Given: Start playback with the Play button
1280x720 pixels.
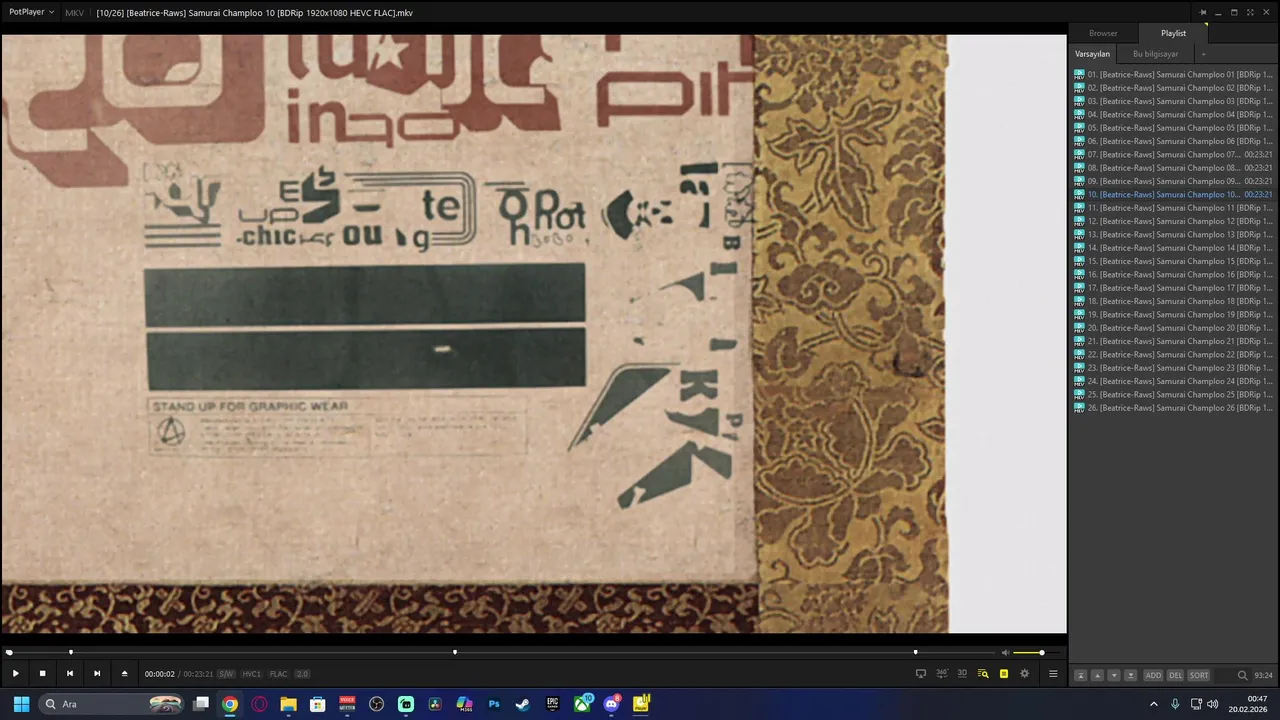Looking at the screenshot, I should (x=15, y=674).
